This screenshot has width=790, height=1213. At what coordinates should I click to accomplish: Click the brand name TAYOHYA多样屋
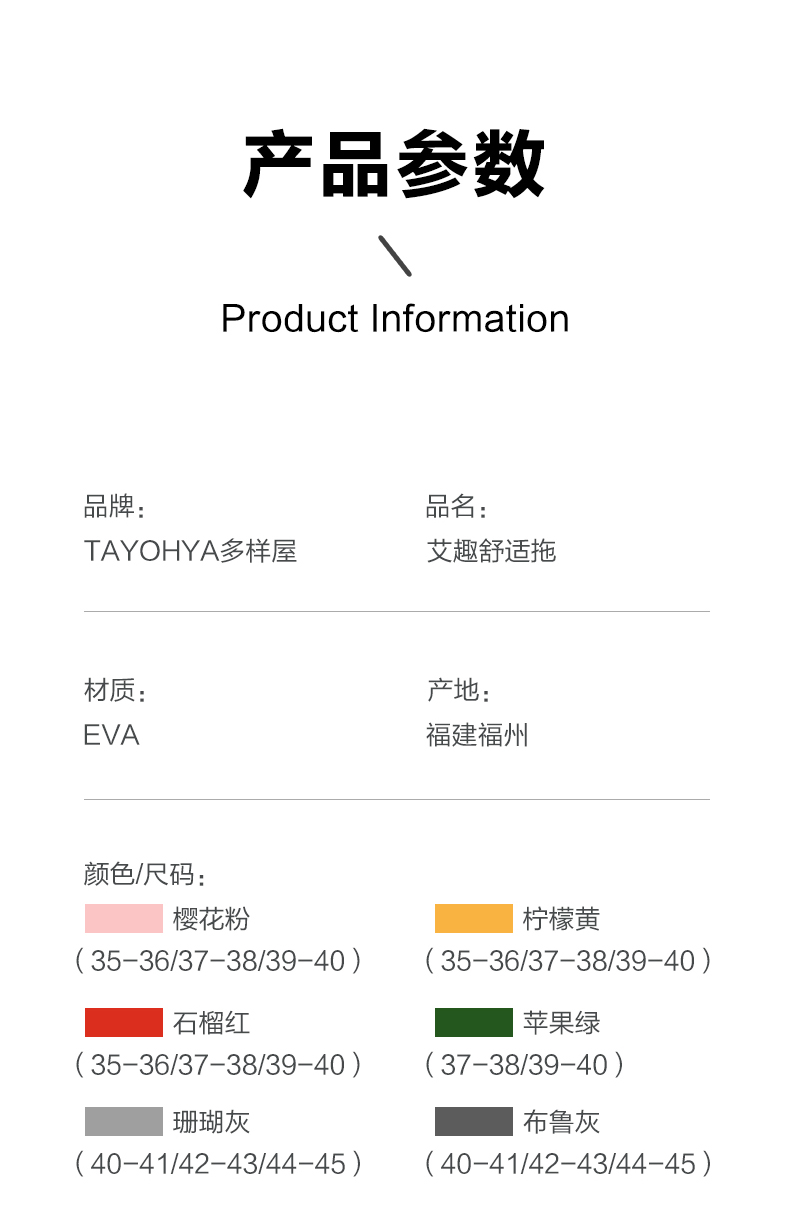click(190, 551)
